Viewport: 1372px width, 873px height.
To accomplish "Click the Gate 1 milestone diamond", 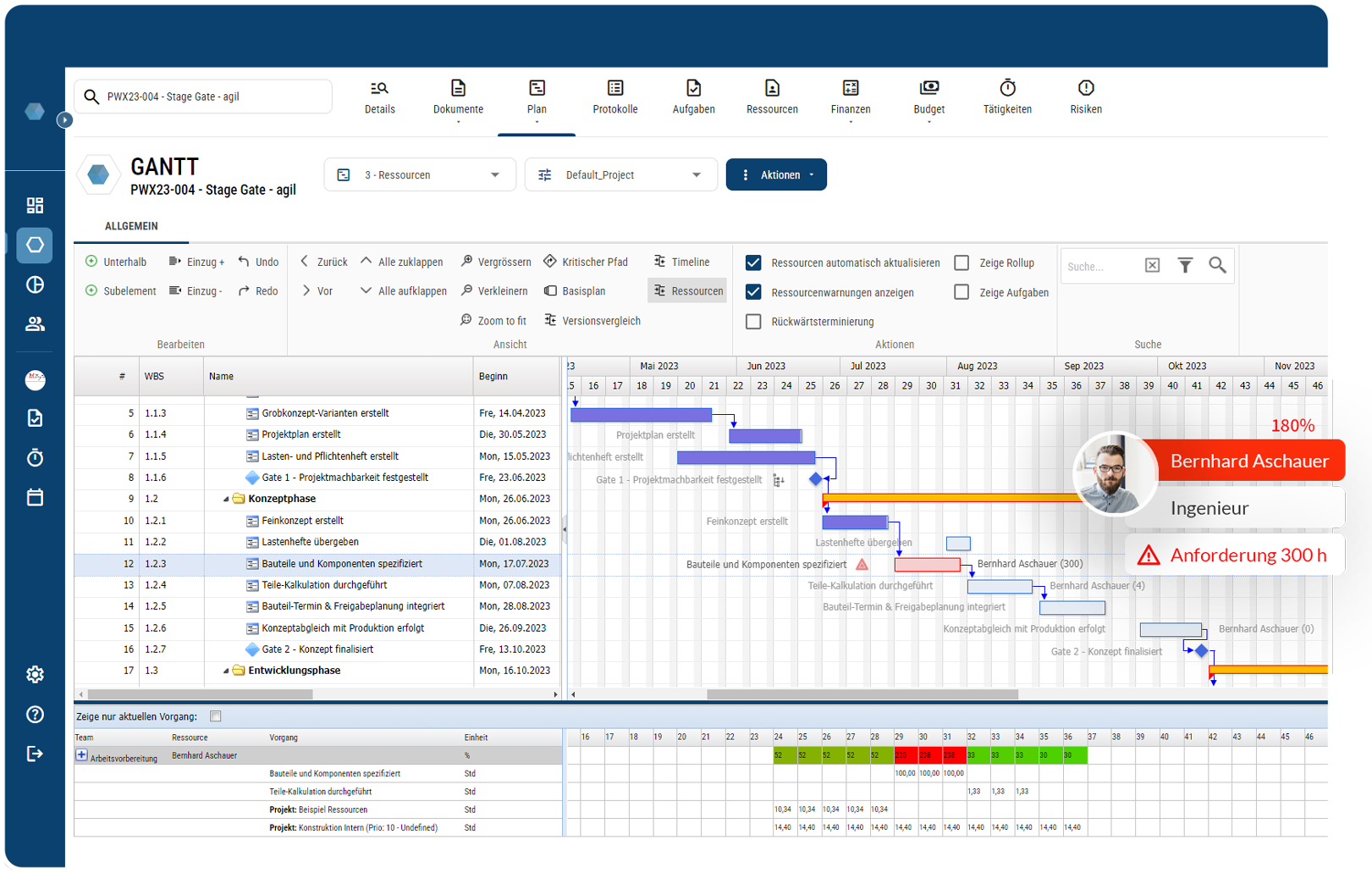I will [x=815, y=479].
